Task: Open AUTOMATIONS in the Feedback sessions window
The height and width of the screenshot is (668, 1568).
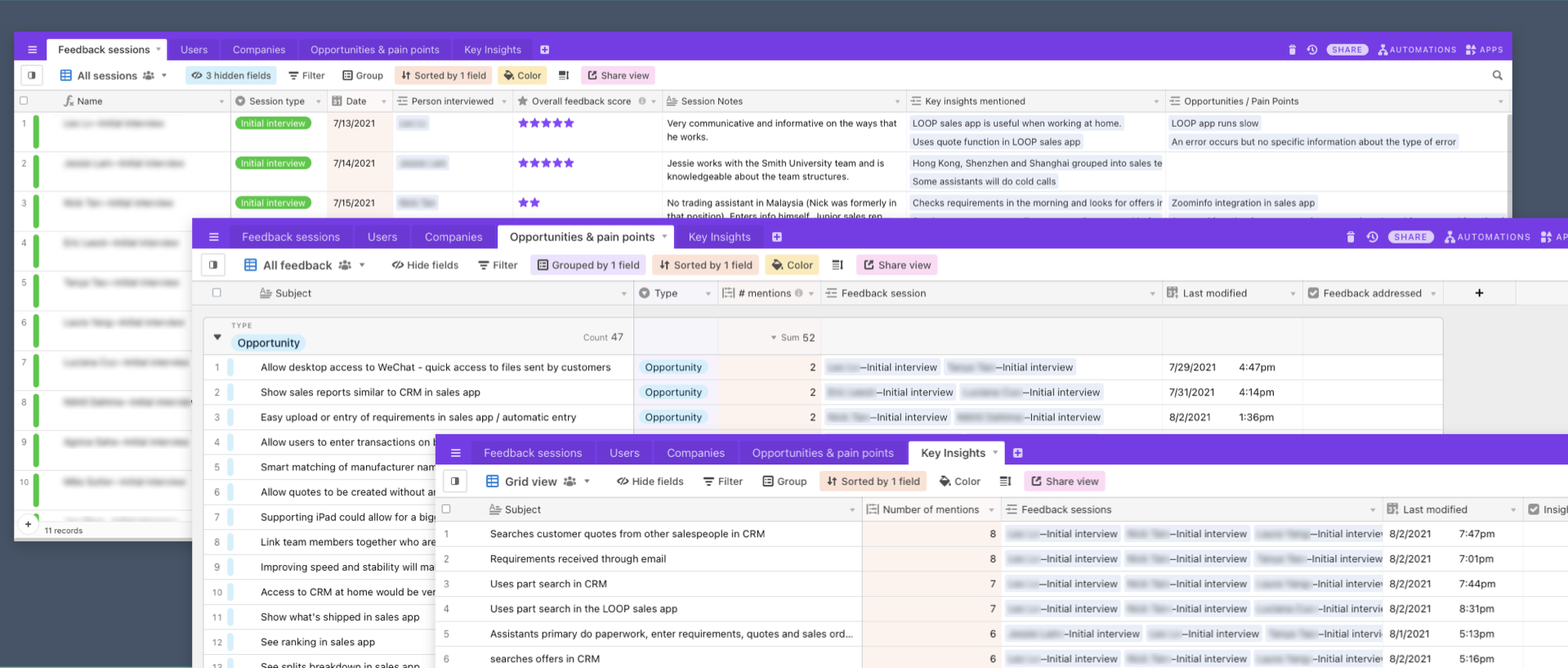Action: click(x=1418, y=50)
